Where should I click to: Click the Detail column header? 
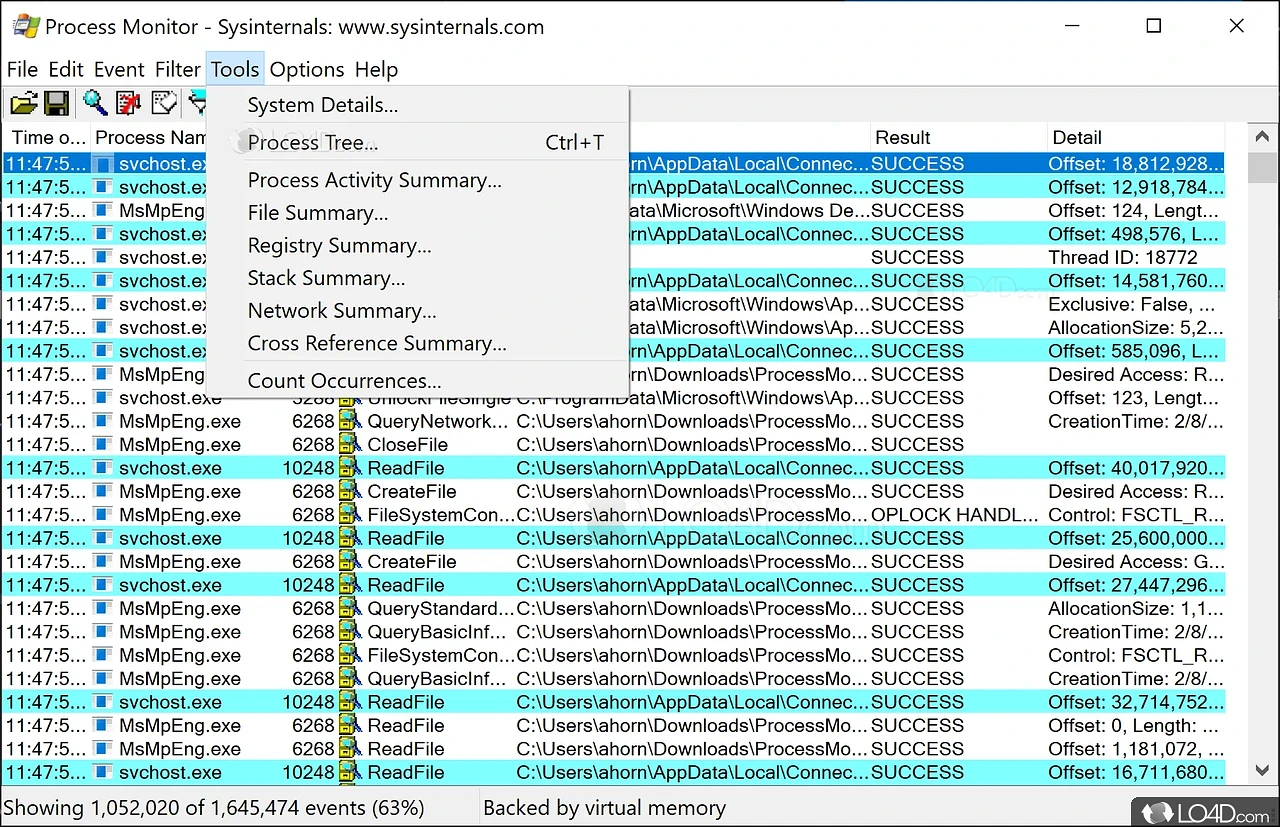(x=1076, y=138)
